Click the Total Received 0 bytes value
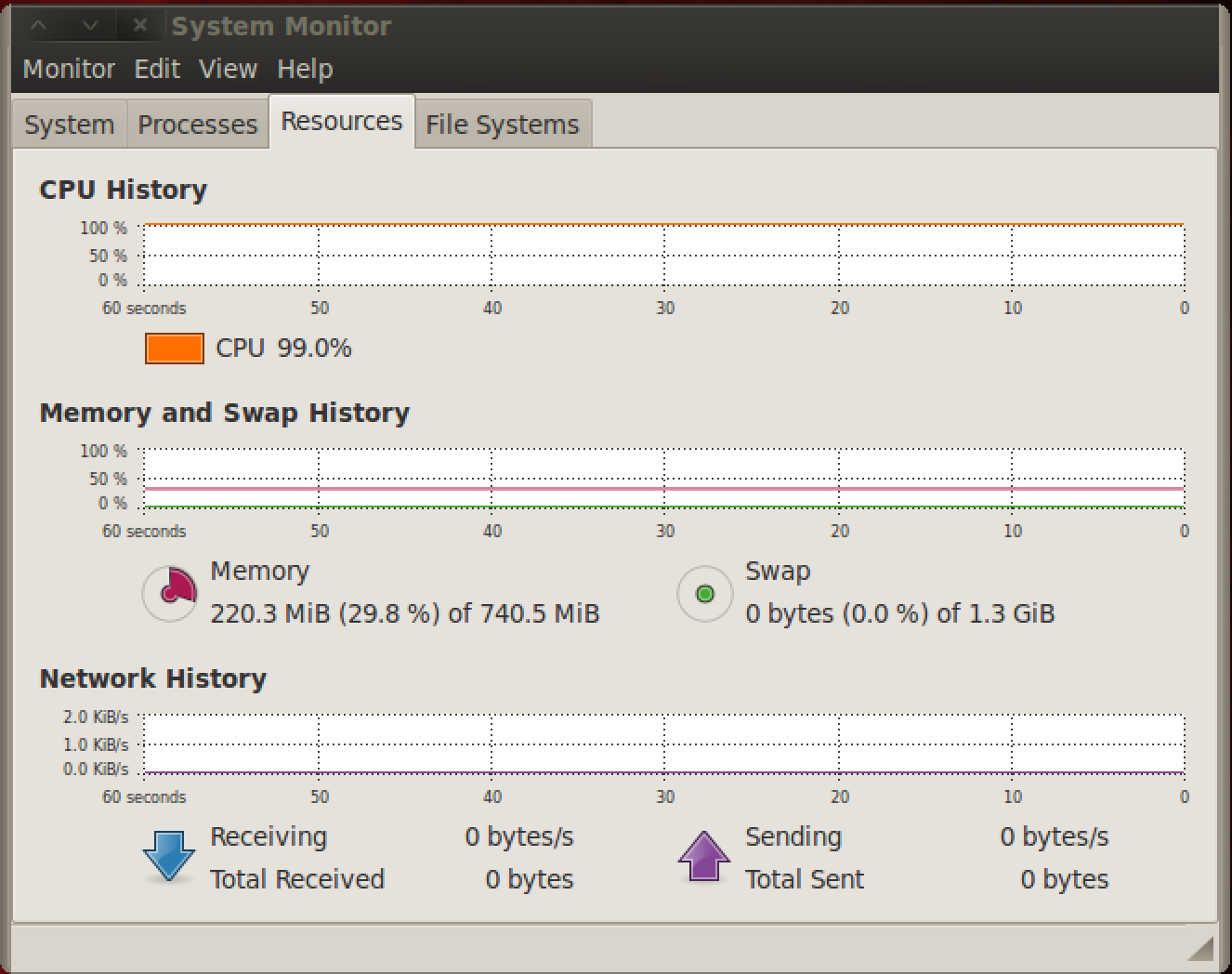The image size is (1232, 974). click(530, 879)
